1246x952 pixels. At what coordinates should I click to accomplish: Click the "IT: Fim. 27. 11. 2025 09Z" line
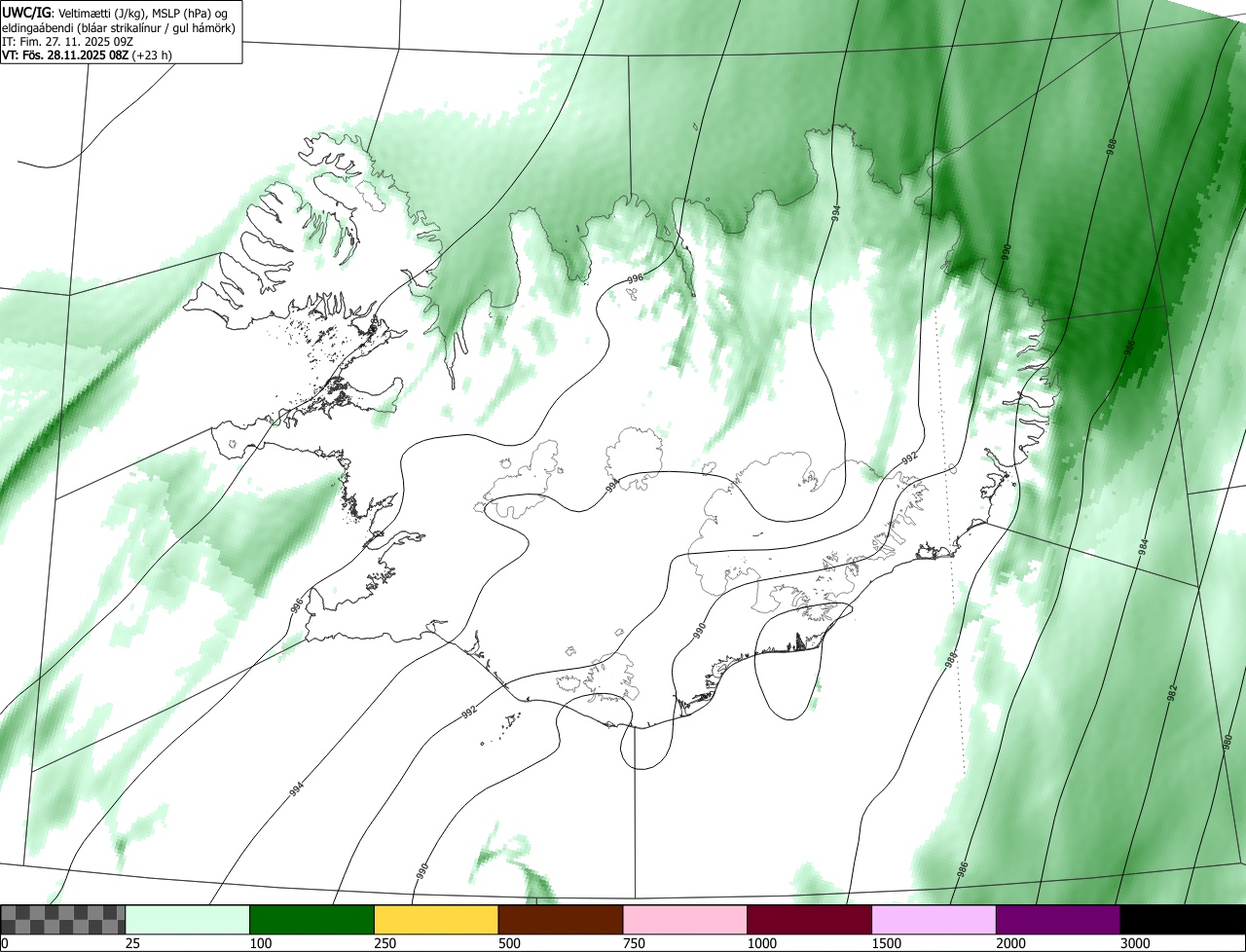[67, 42]
